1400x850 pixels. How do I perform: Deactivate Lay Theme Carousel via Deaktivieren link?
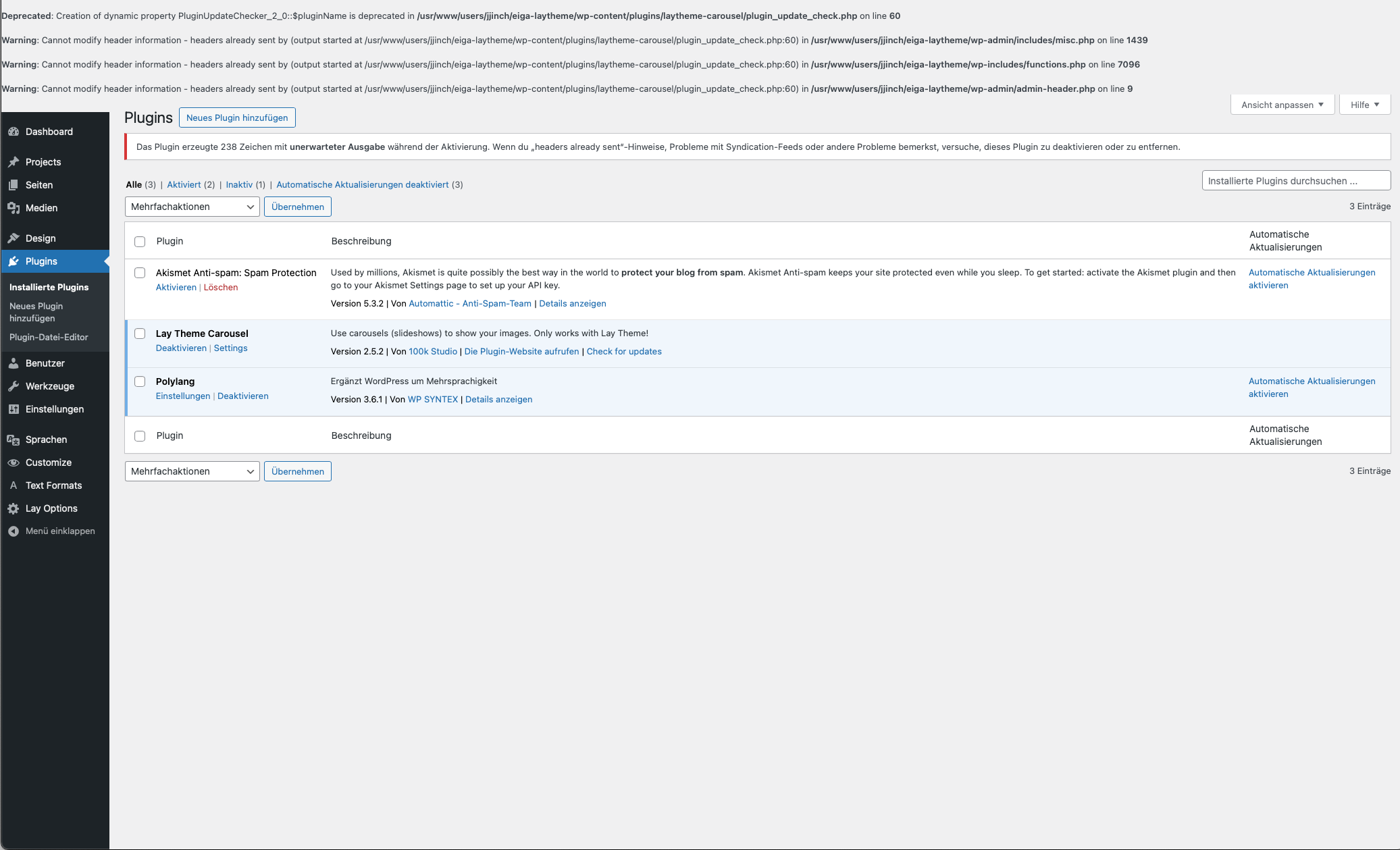click(x=181, y=348)
